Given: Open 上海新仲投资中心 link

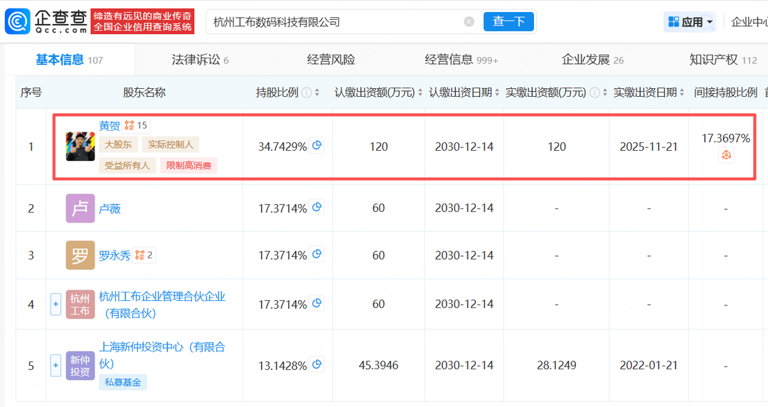Looking at the screenshot, I should (x=162, y=355).
